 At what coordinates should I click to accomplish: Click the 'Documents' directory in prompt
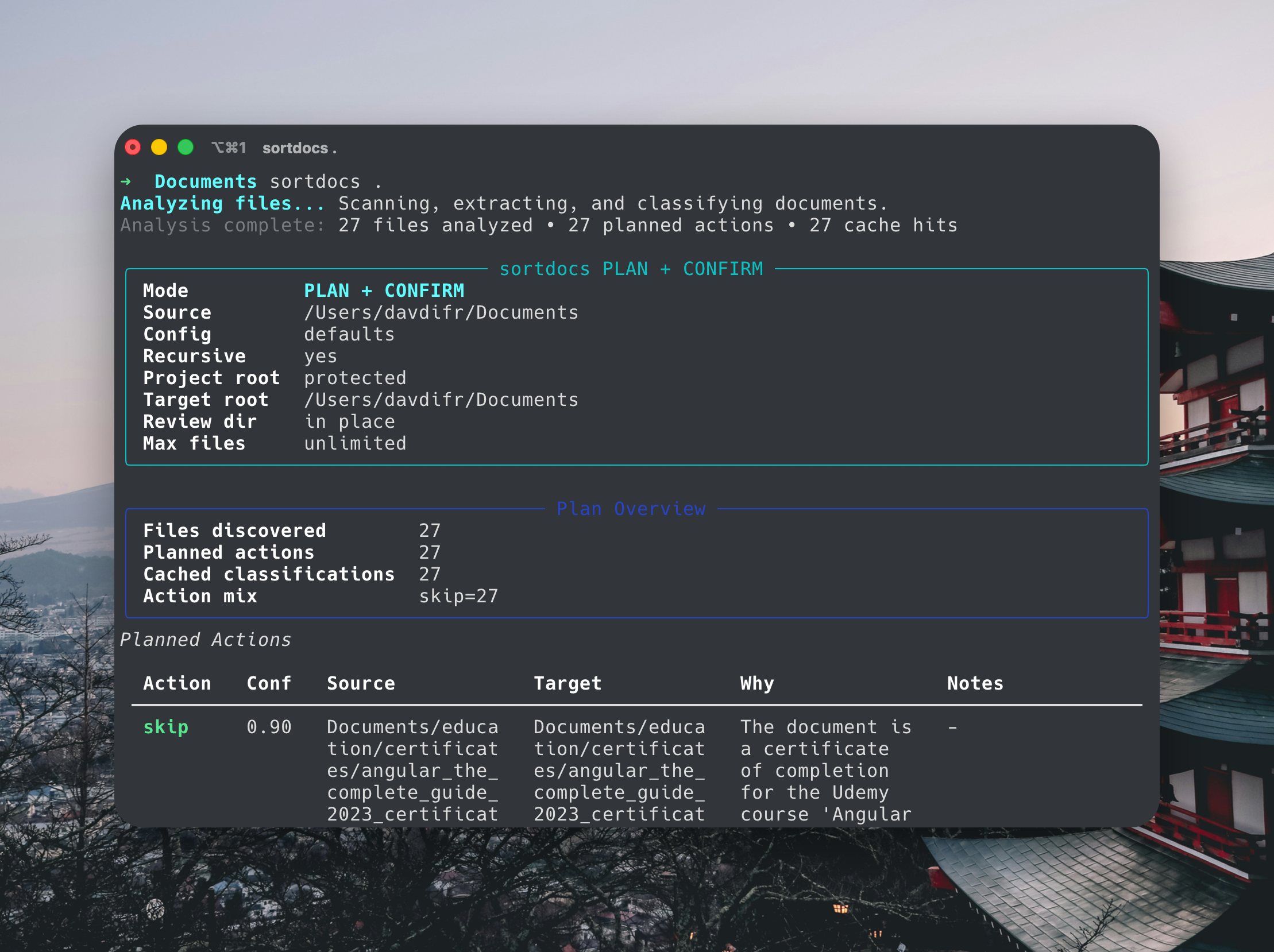click(x=205, y=182)
